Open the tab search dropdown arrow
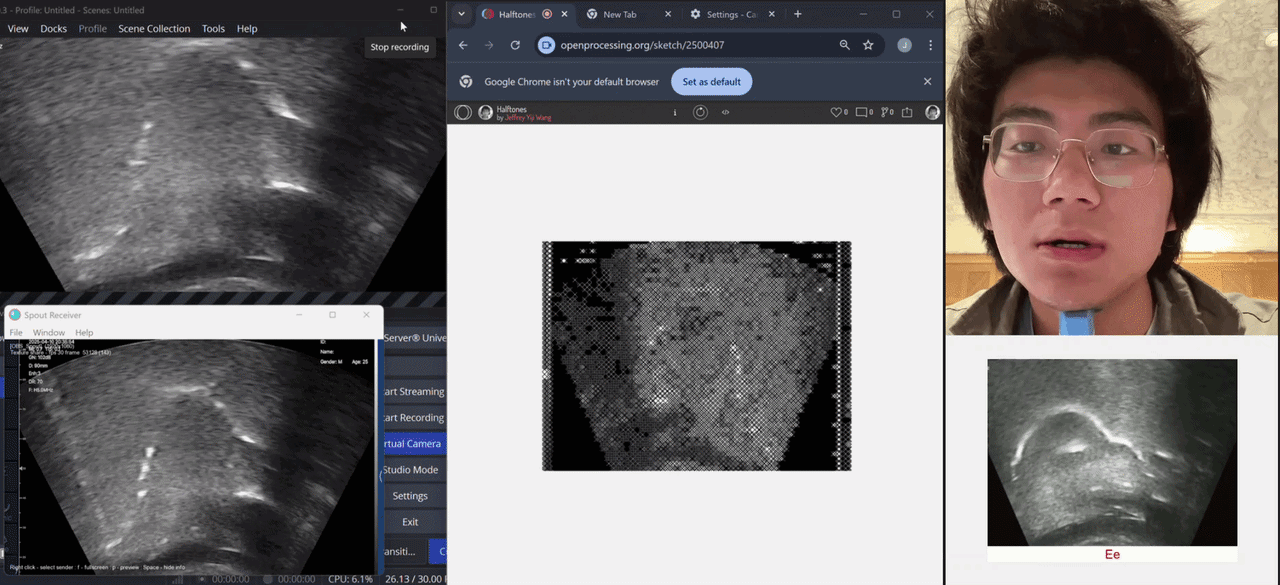 point(460,14)
